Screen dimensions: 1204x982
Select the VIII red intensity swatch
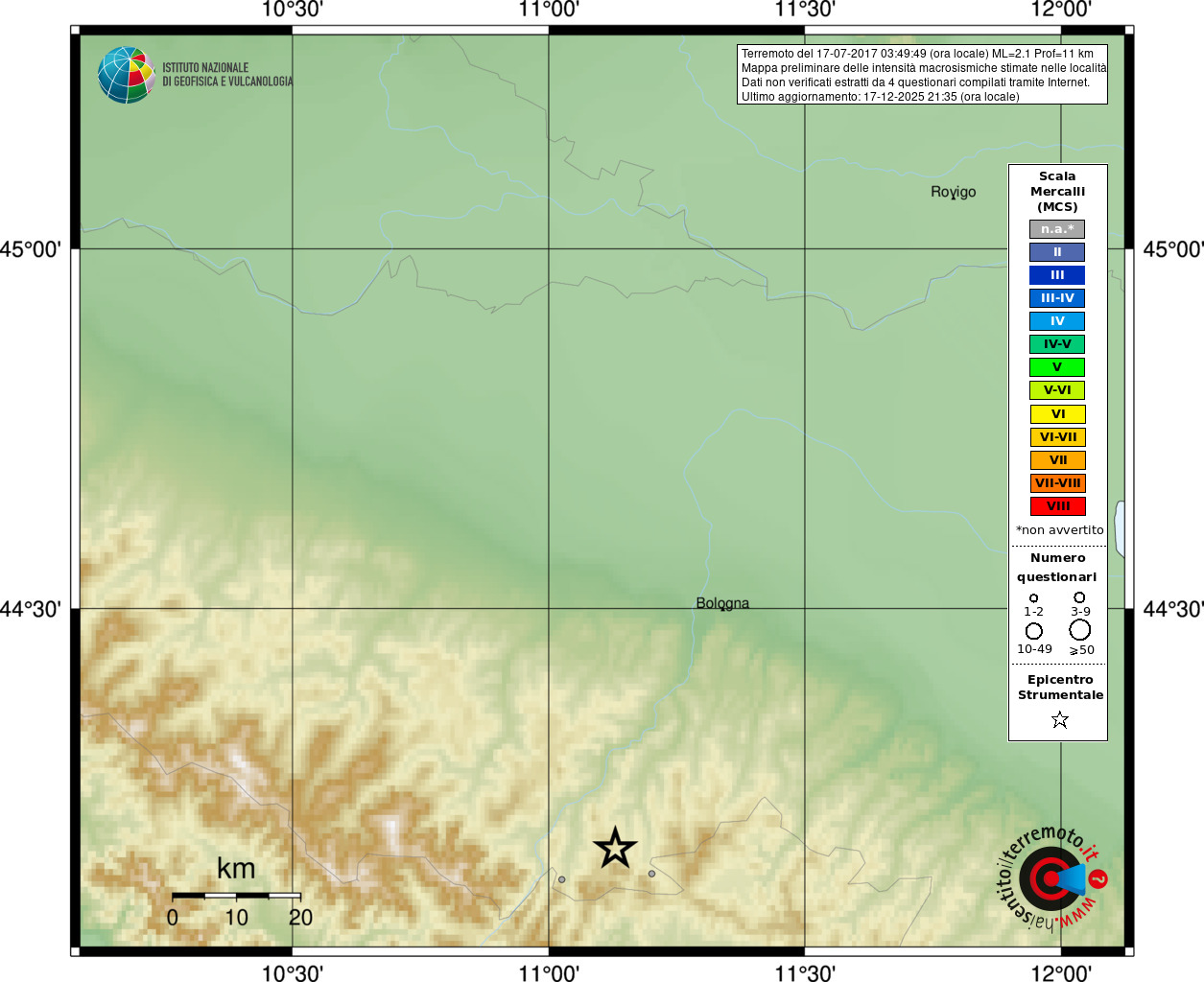click(x=1057, y=506)
